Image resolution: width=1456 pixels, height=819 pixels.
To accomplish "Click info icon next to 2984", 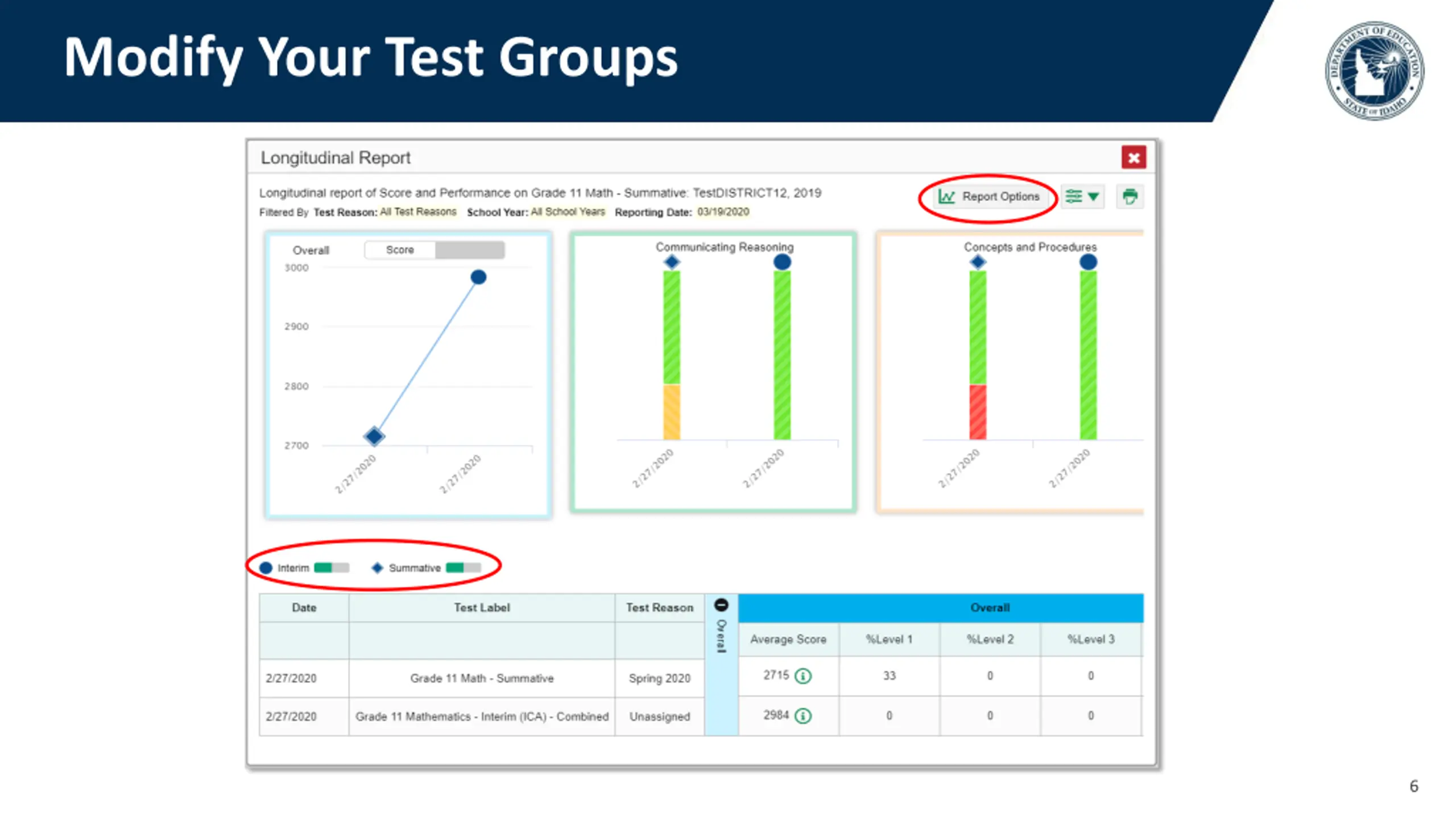I will [803, 715].
